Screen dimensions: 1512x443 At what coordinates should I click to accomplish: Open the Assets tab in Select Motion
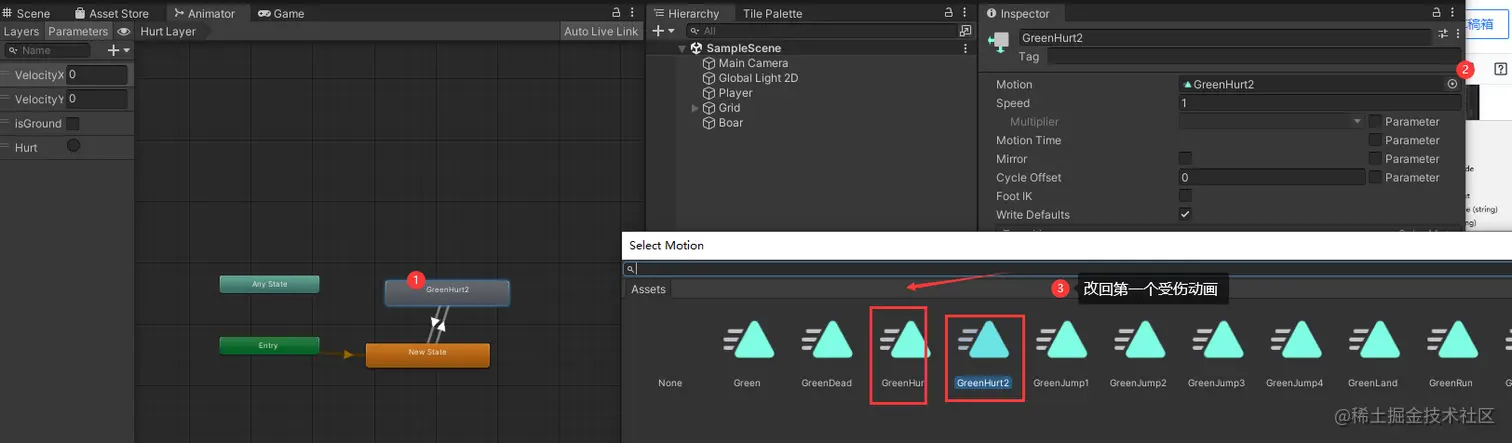click(648, 289)
